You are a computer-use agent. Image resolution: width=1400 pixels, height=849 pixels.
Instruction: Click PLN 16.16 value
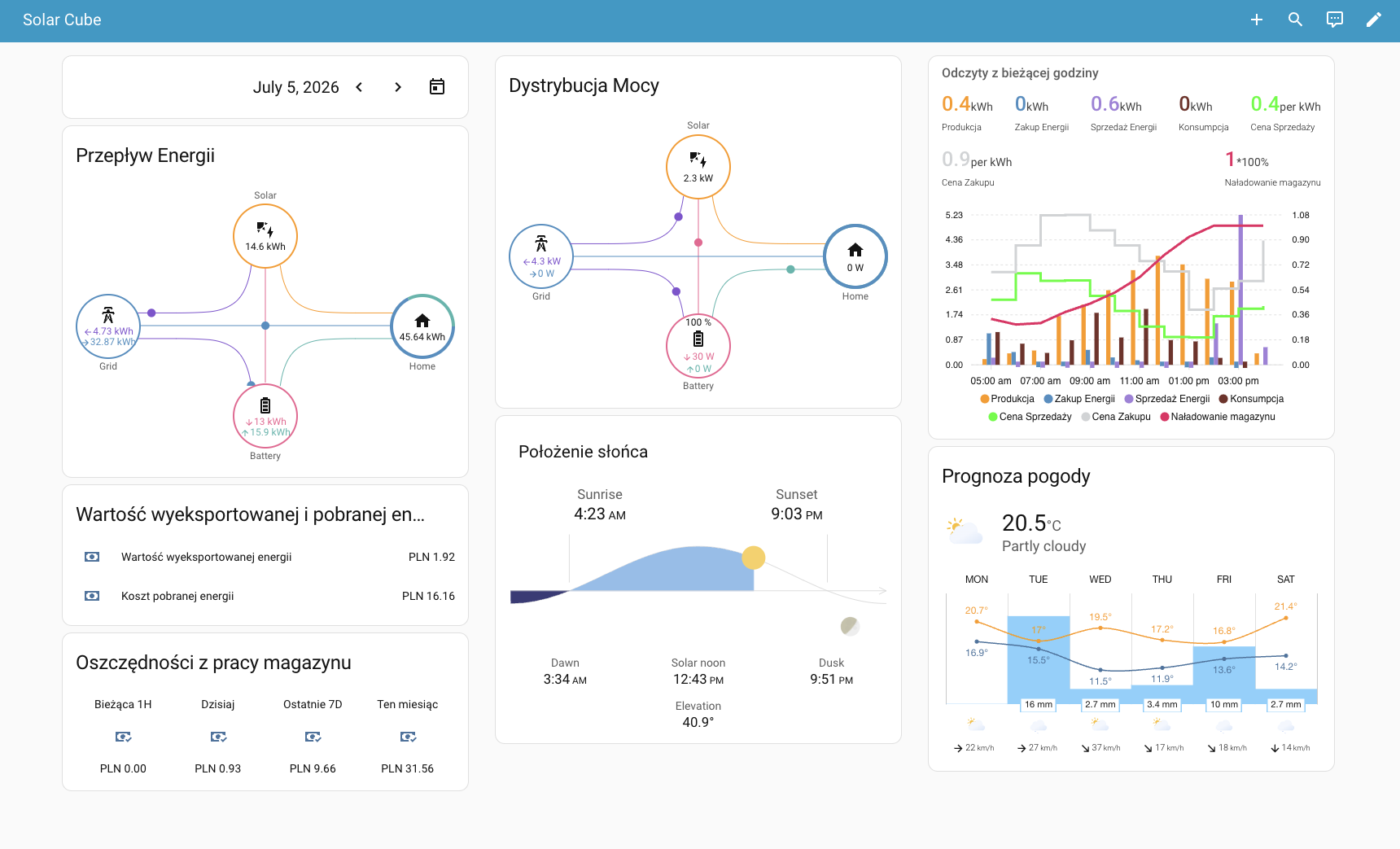(x=428, y=596)
